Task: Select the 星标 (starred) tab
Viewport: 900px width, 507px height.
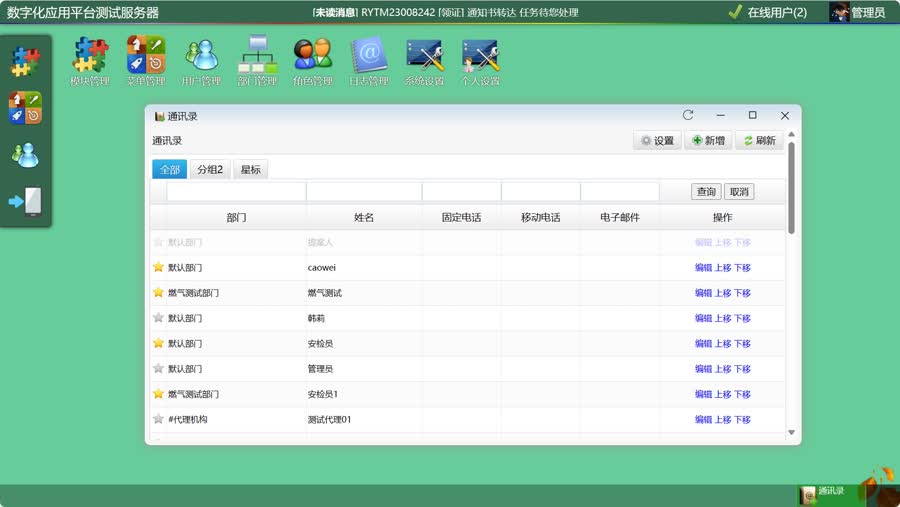Action: (250, 170)
